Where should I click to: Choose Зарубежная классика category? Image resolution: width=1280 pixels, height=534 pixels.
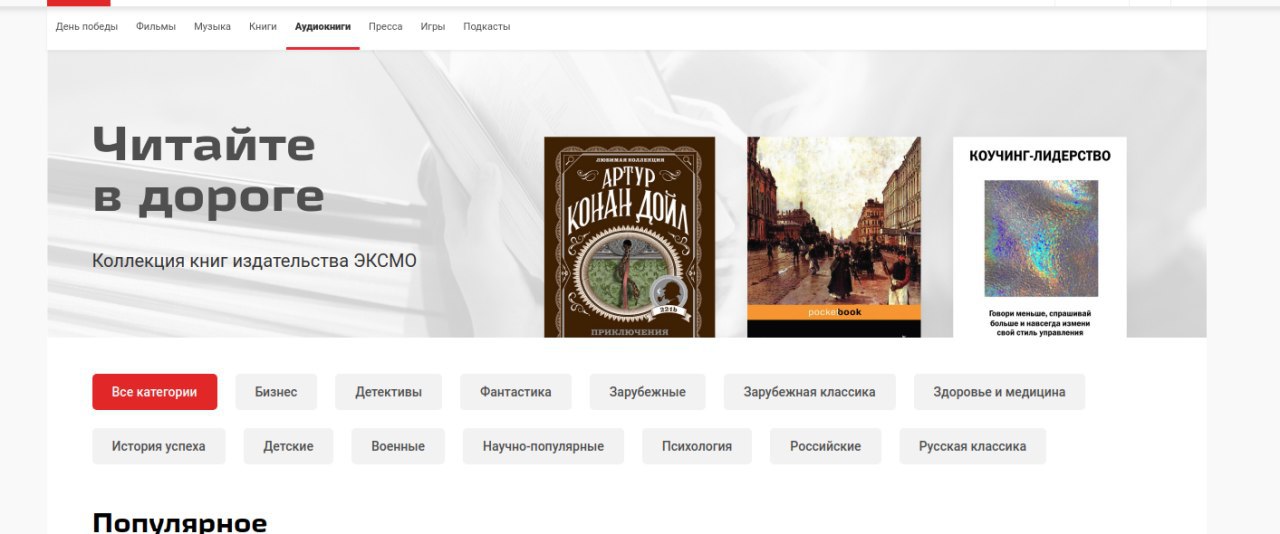point(810,392)
